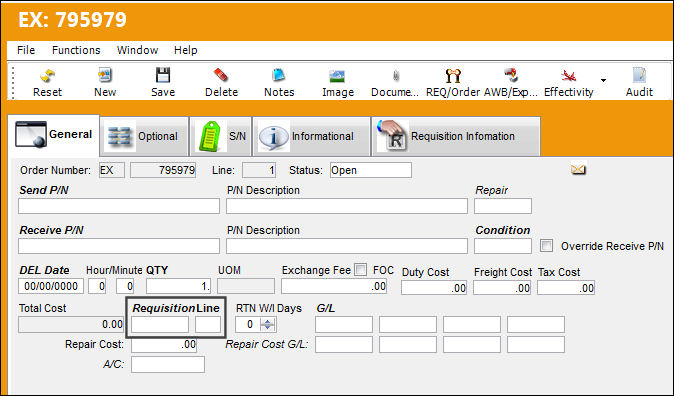
Task: Click the A/C input field
Action: pos(168,365)
